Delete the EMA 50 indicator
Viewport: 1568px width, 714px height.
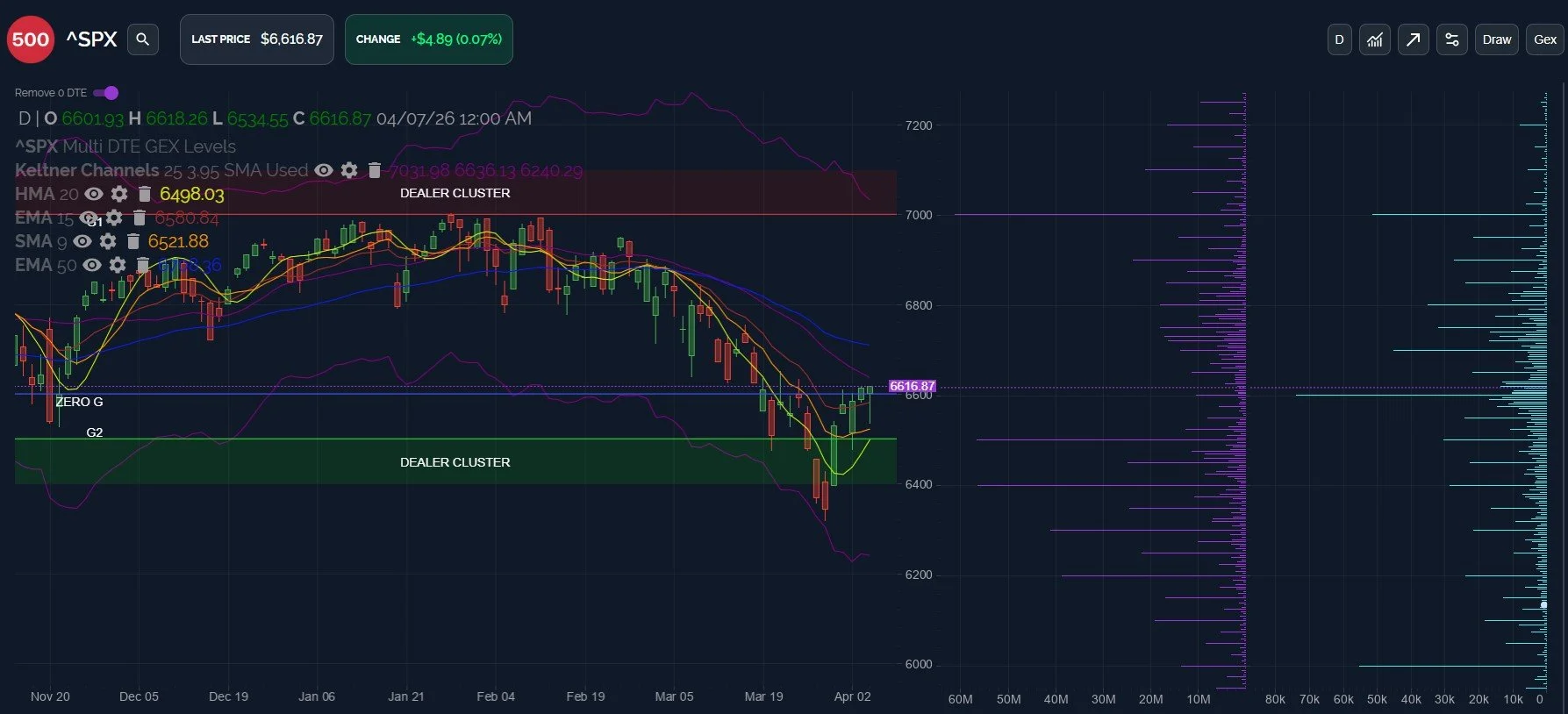point(143,265)
